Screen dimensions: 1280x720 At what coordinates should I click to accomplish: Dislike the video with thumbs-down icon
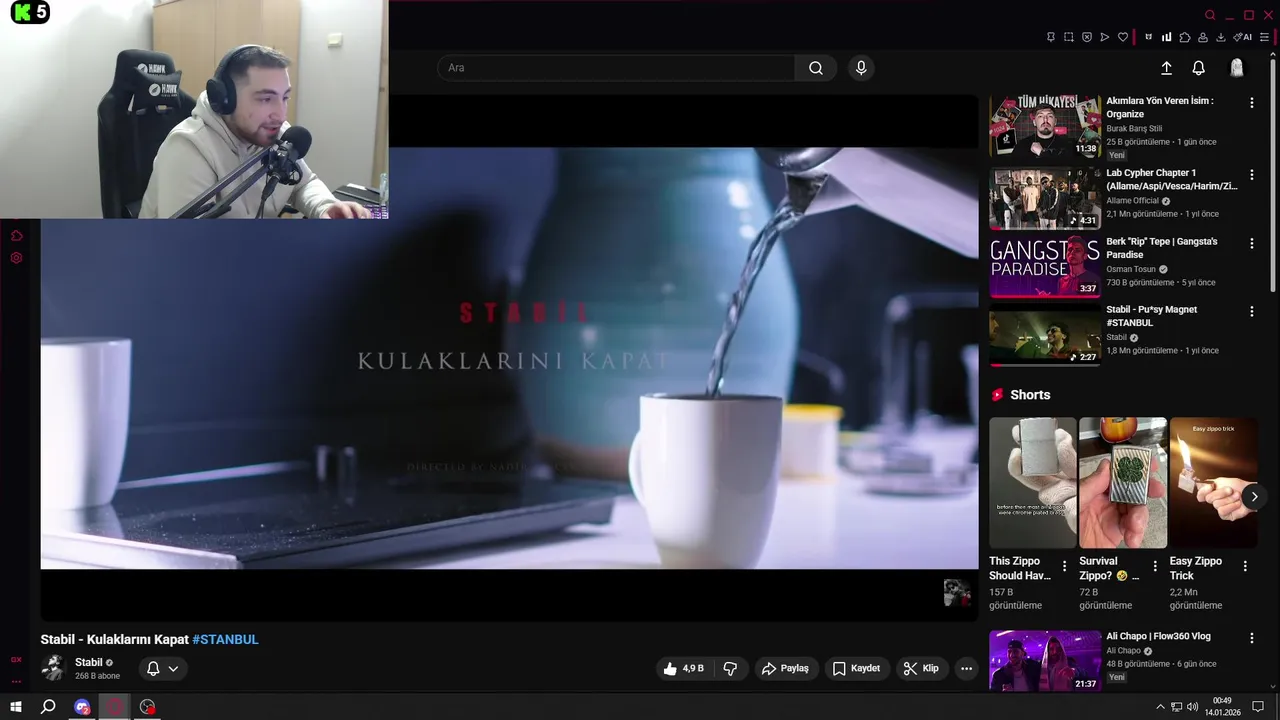pyautogui.click(x=731, y=668)
